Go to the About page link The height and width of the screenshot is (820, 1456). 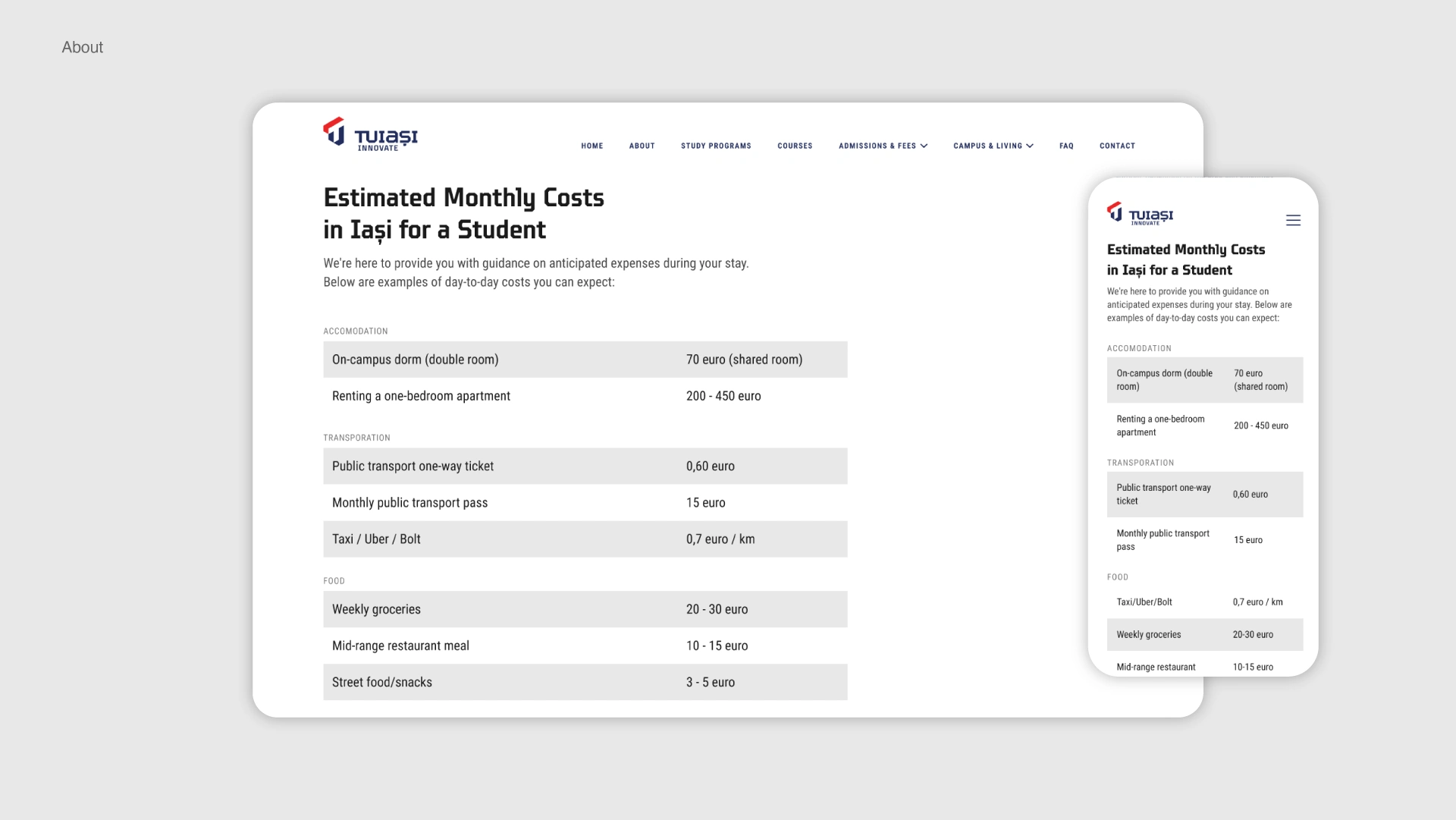642,146
